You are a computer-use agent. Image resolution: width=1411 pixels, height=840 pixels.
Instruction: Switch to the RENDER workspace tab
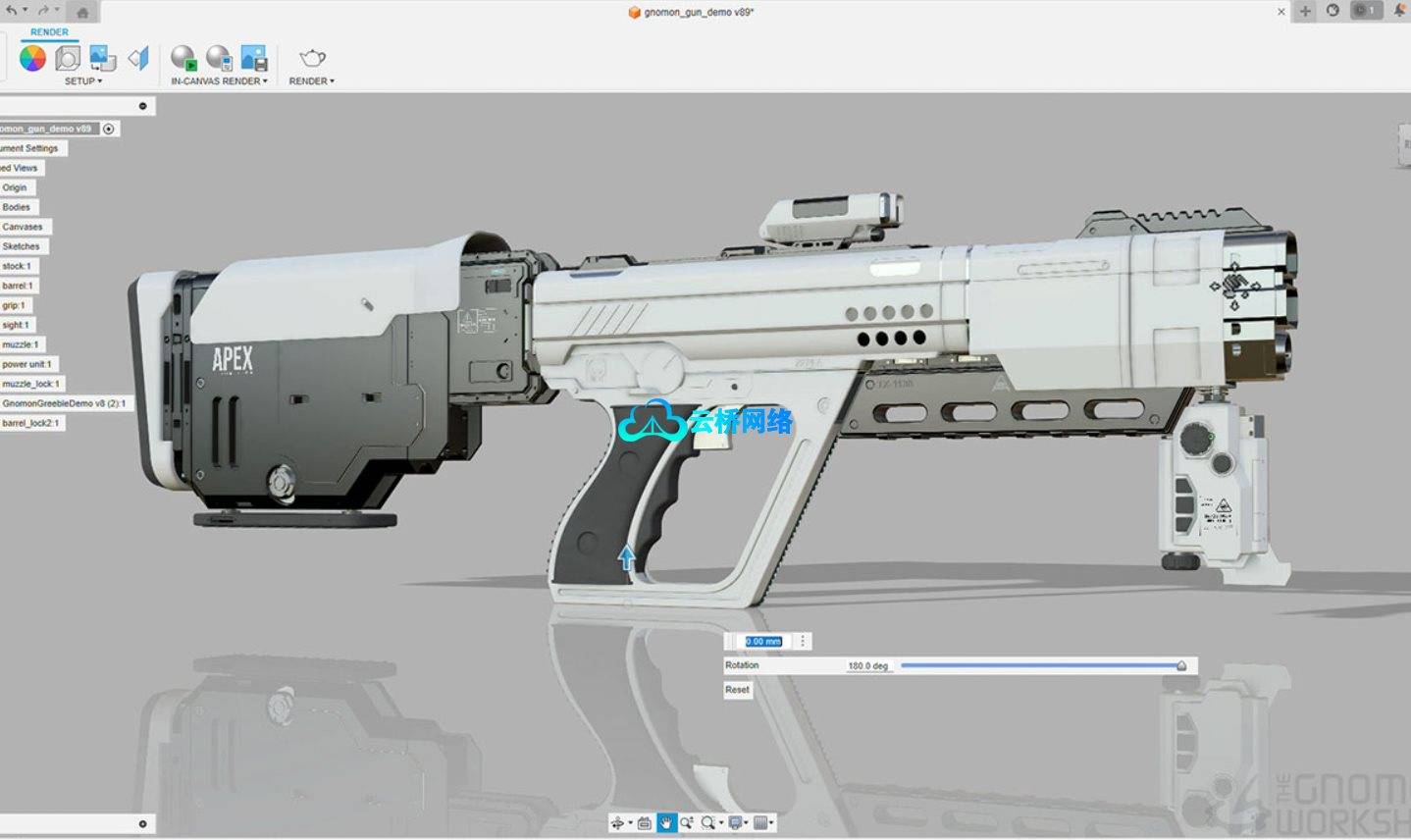(49, 32)
